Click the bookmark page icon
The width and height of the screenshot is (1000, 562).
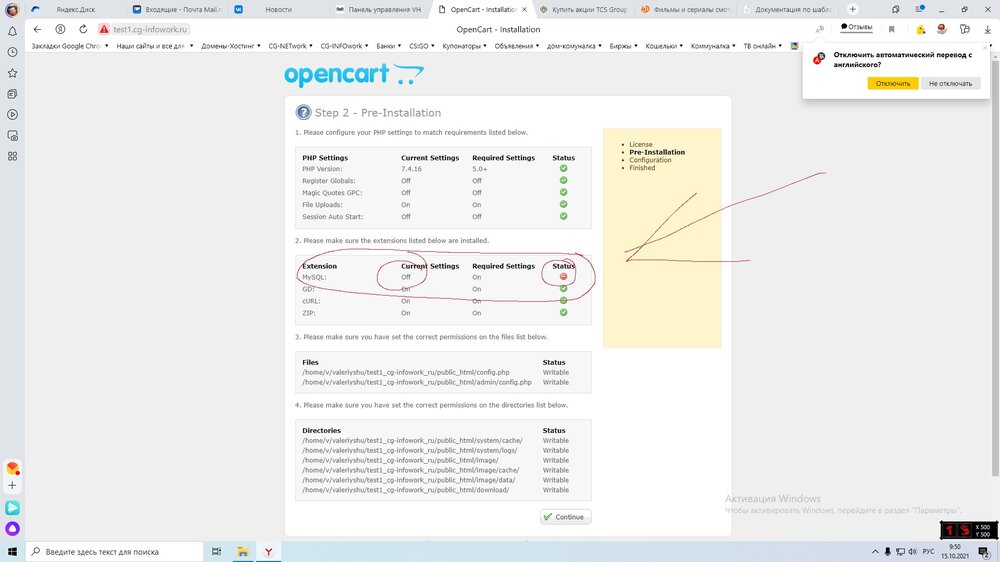click(x=891, y=29)
